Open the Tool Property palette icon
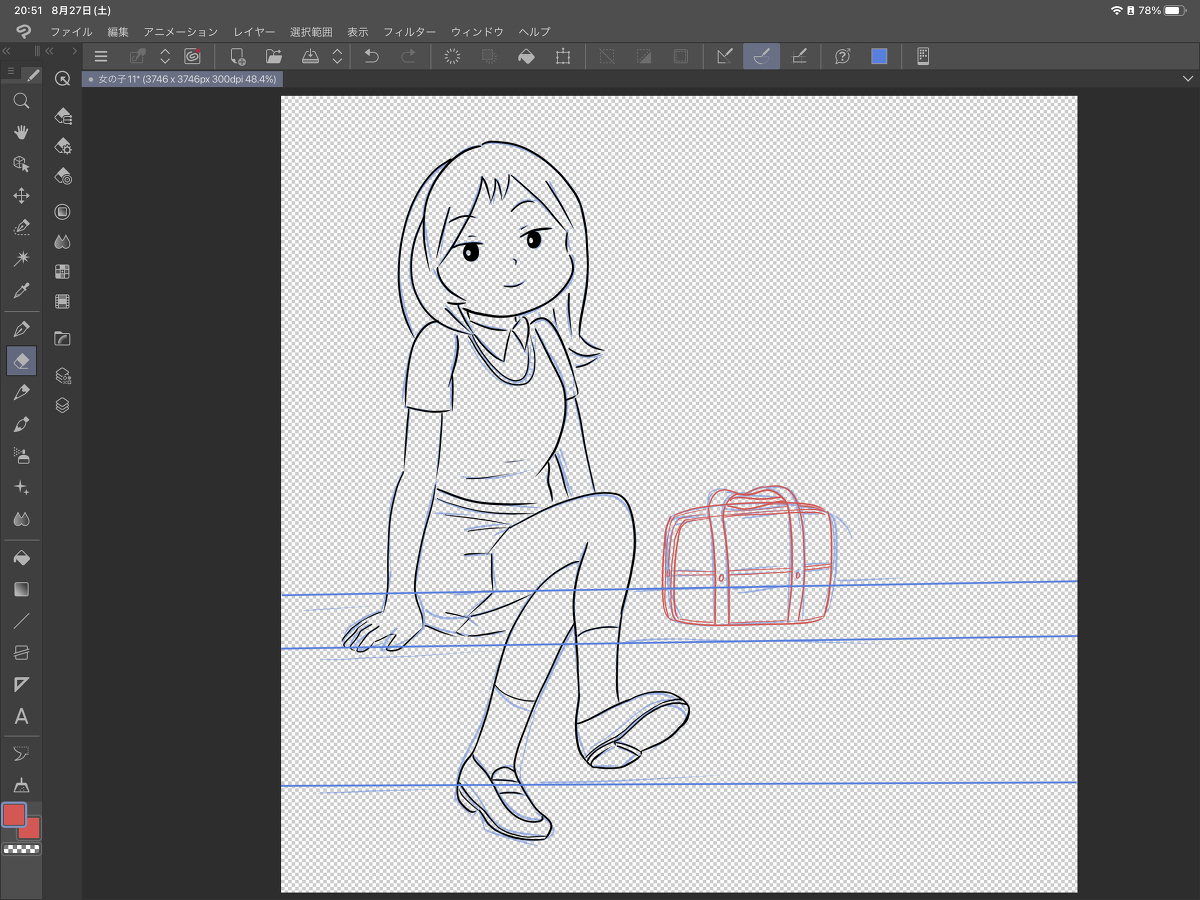This screenshot has width=1200, height=900. (x=63, y=146)
